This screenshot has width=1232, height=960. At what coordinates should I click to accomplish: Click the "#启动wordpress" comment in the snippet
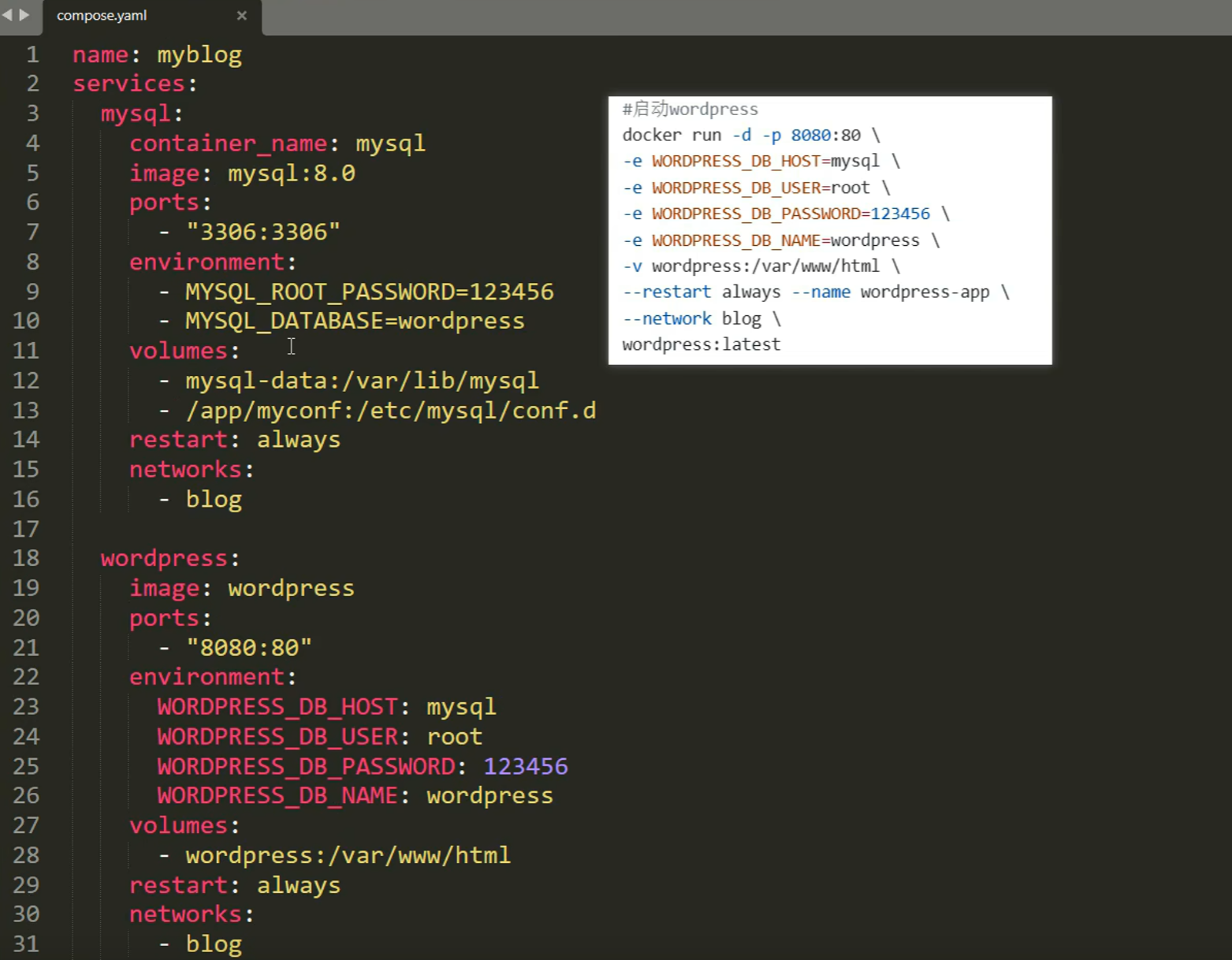[690, 109]
